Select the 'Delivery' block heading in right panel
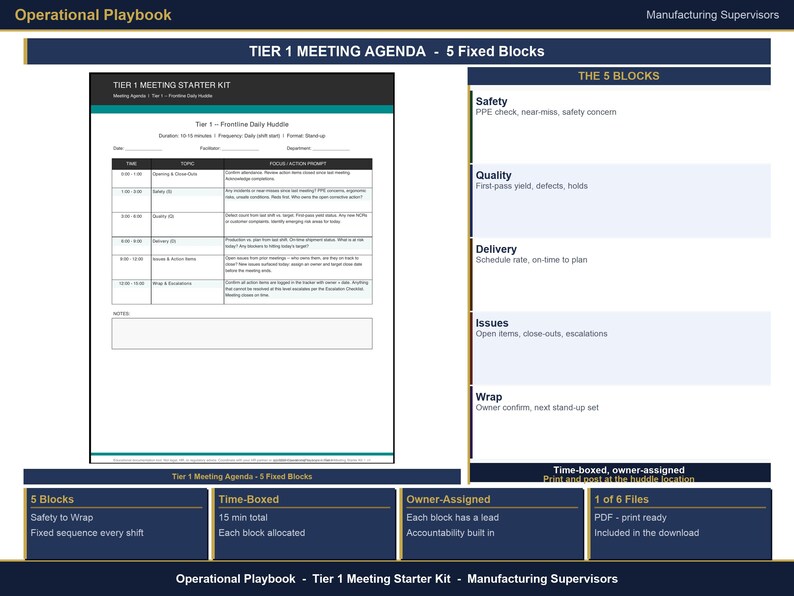 click(496, 249)
